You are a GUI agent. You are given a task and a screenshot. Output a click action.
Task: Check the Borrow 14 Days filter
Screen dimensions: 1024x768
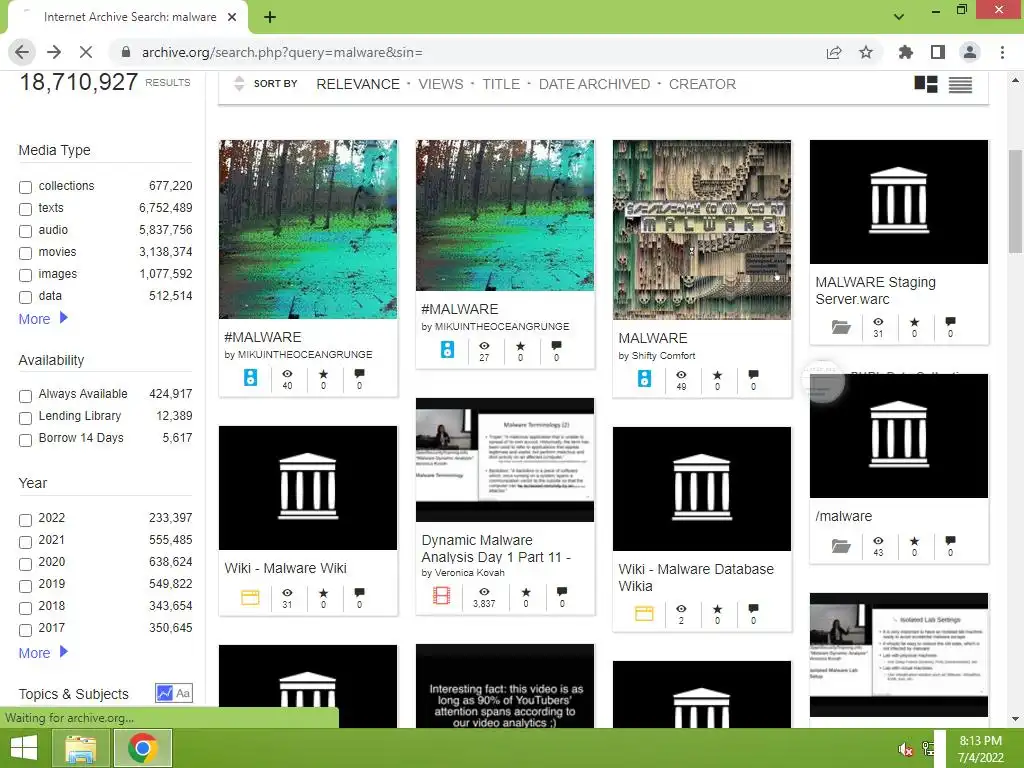25,440
